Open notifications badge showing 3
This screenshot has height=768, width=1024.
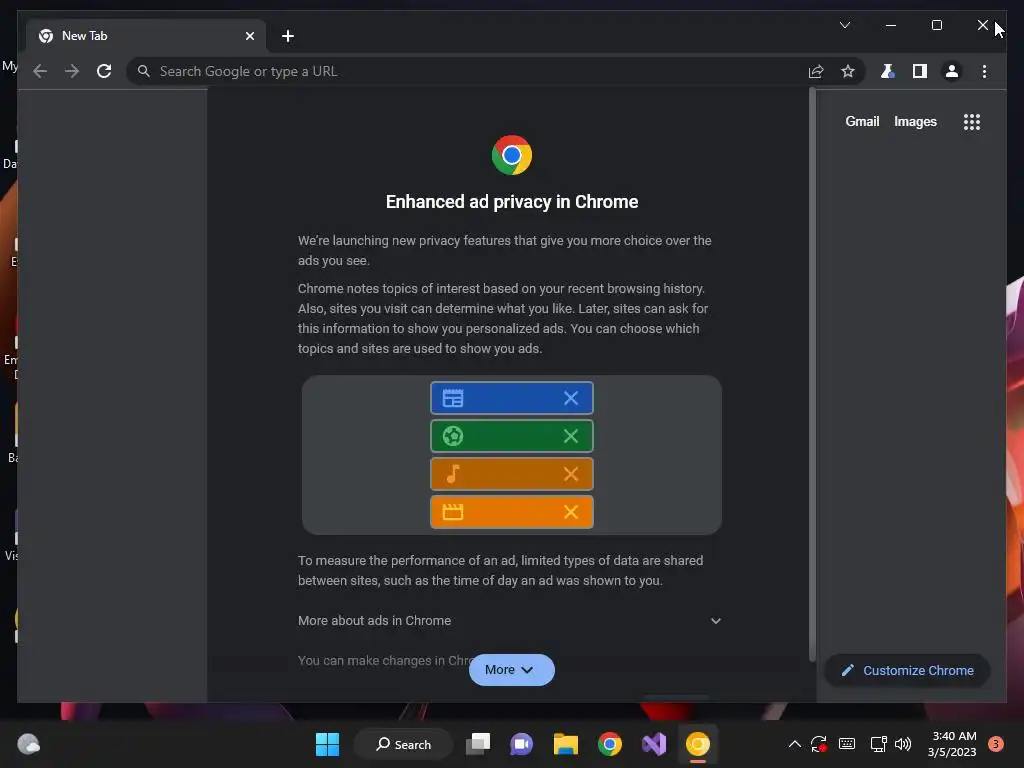(996, 744)
